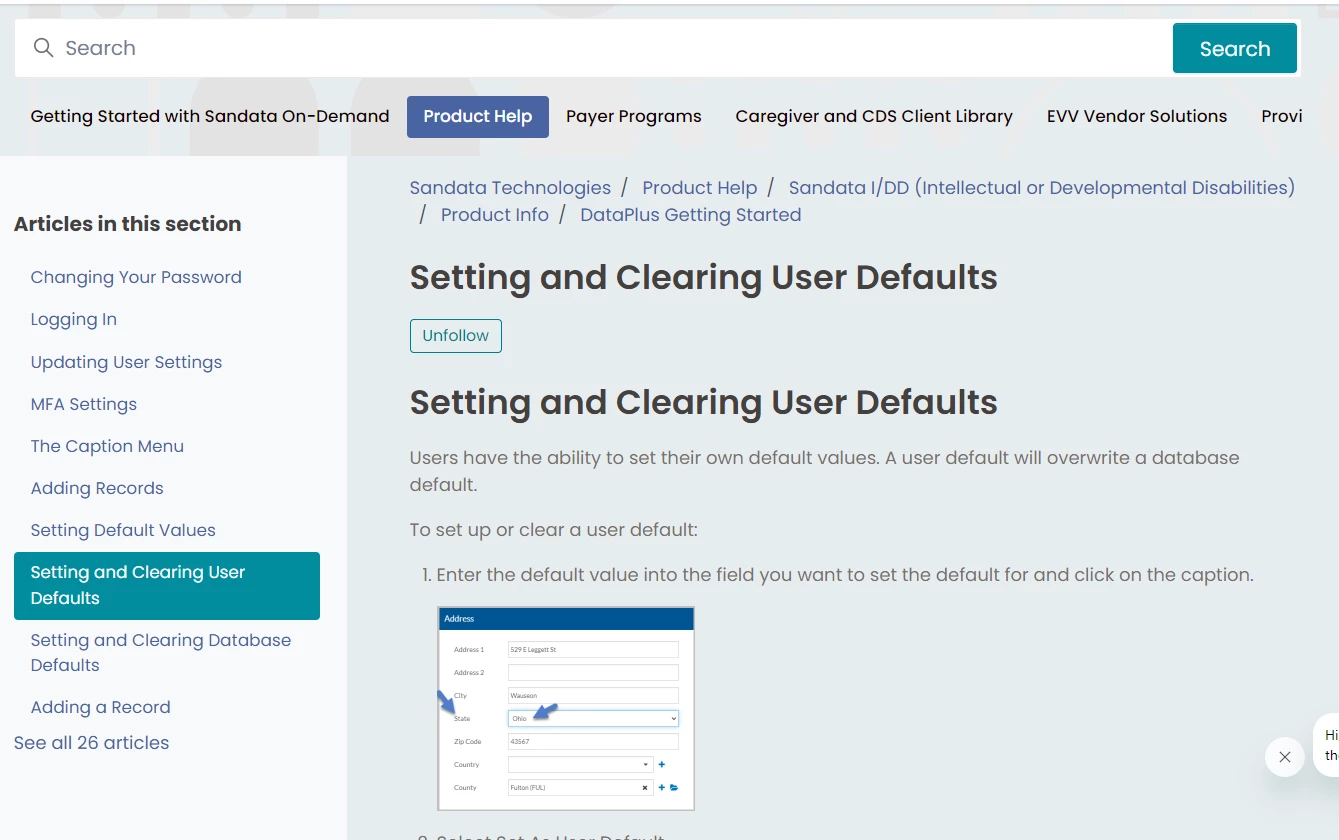Open the Payer Programs menu item
The width and height of the screenshot is (1339, 840).
(634, 116)
